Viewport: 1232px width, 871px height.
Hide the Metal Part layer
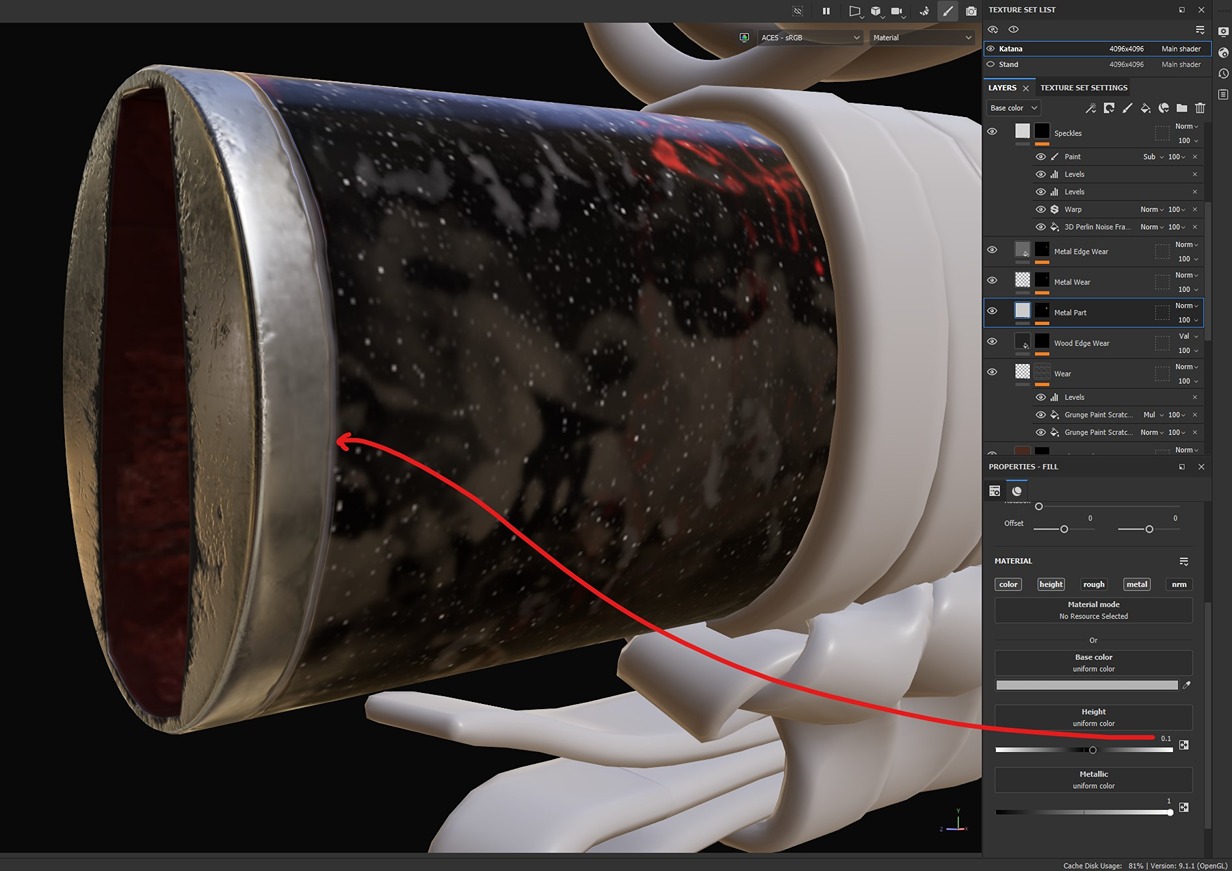(x=992, y=311)
